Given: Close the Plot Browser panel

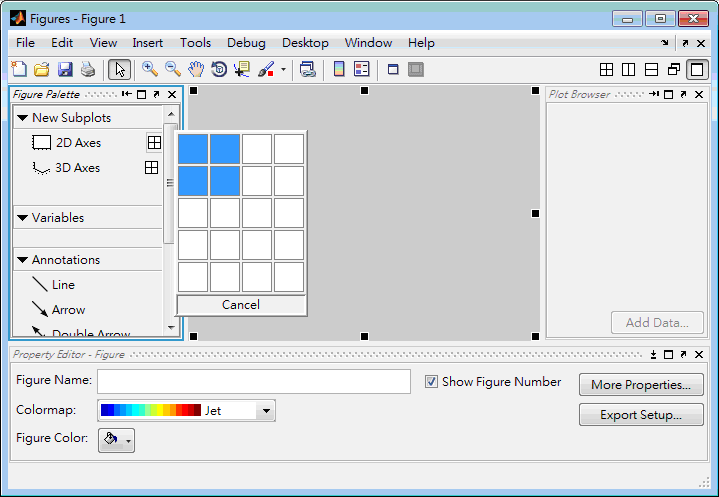Looking at the screenshot, I should pos(699,94).
